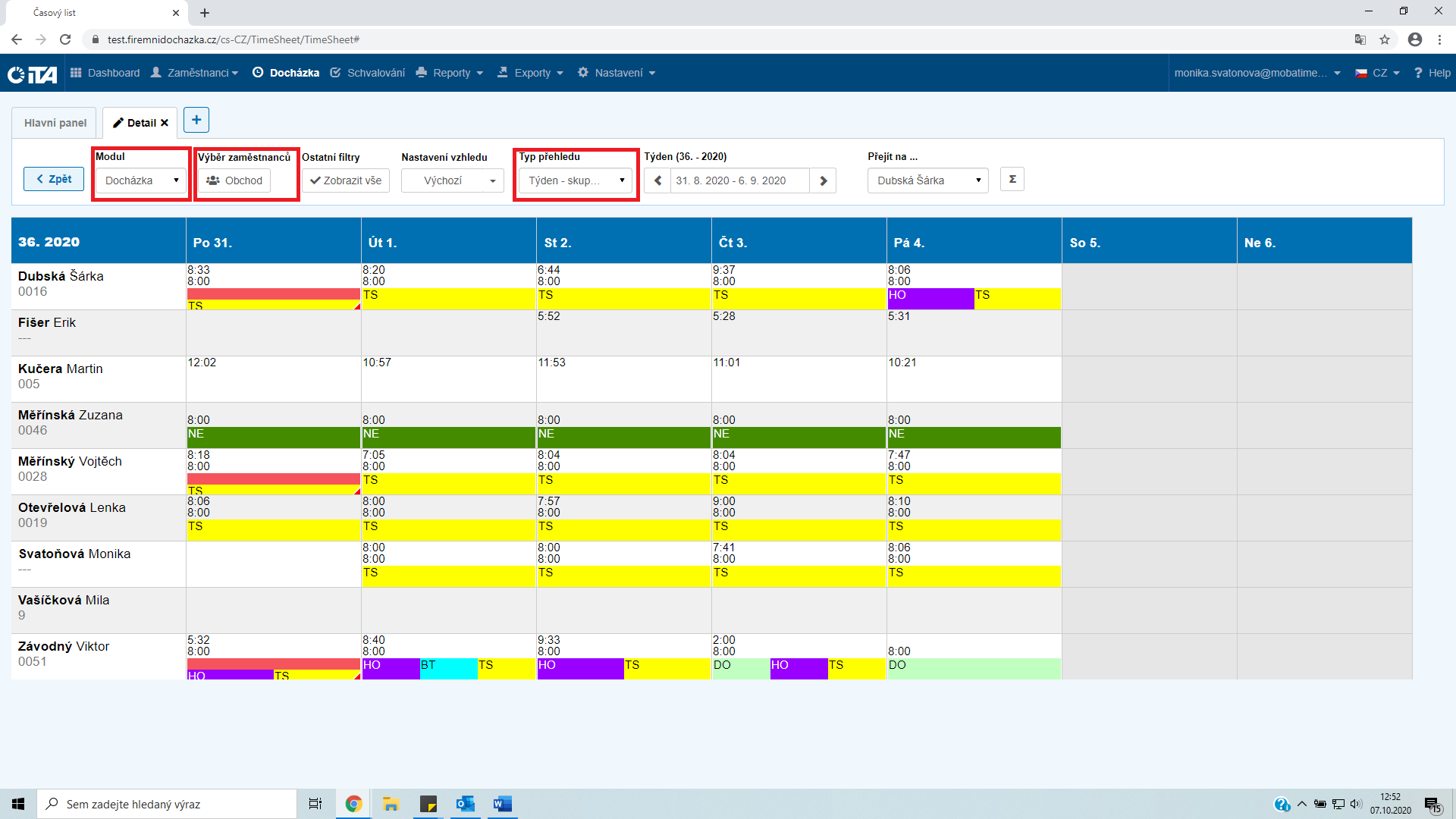
Task: Open the Modul Docházka dropdown
Action: pos(141,180)
